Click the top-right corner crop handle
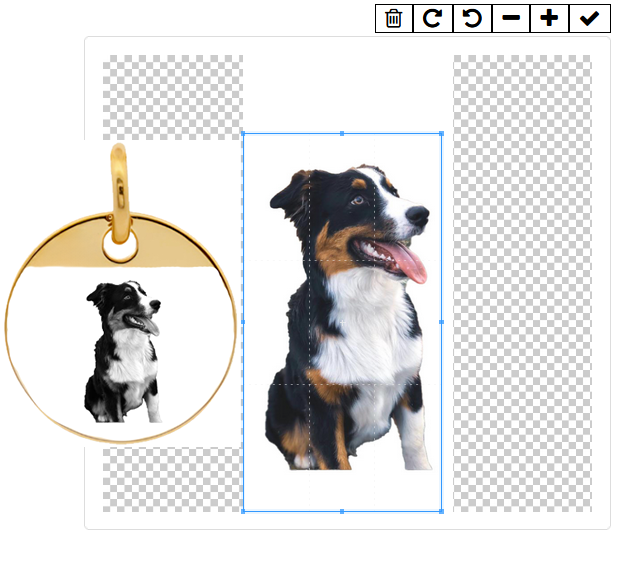 point(441,133)
